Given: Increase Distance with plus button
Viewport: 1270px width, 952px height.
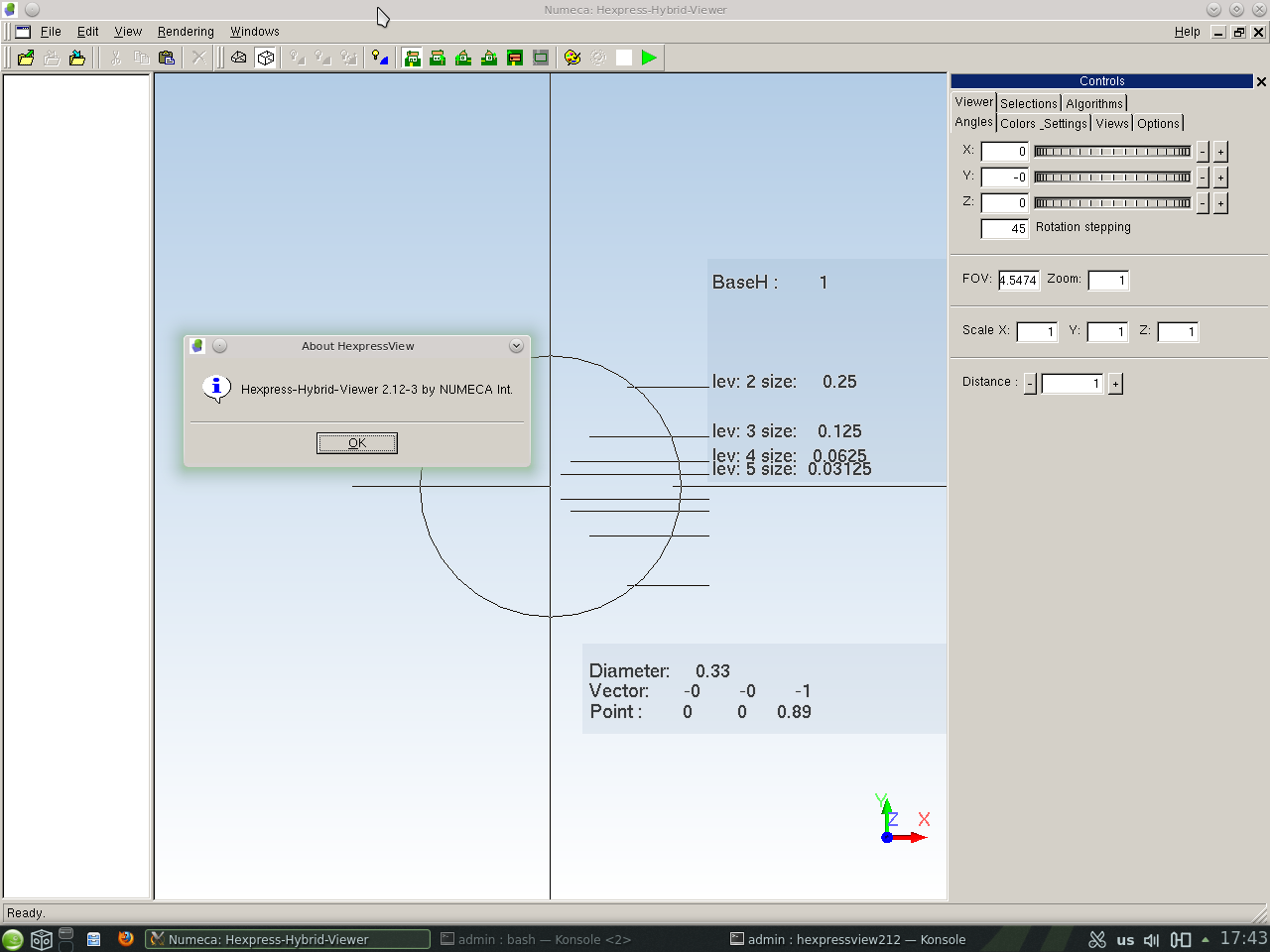Looking at the screenshot, I should click(x=1115, y=384).
